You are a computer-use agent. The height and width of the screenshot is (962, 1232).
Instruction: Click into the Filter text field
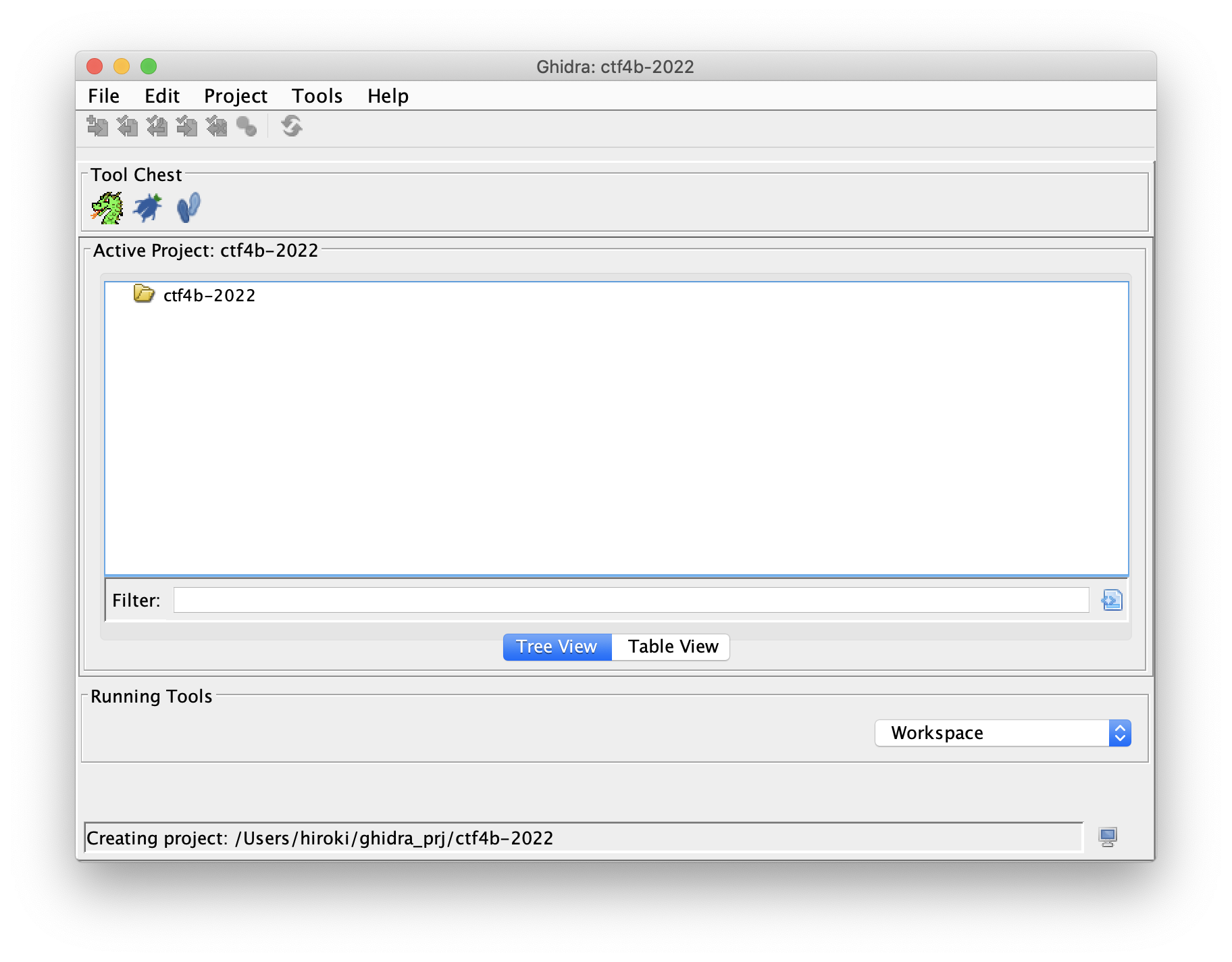[631, 600]
